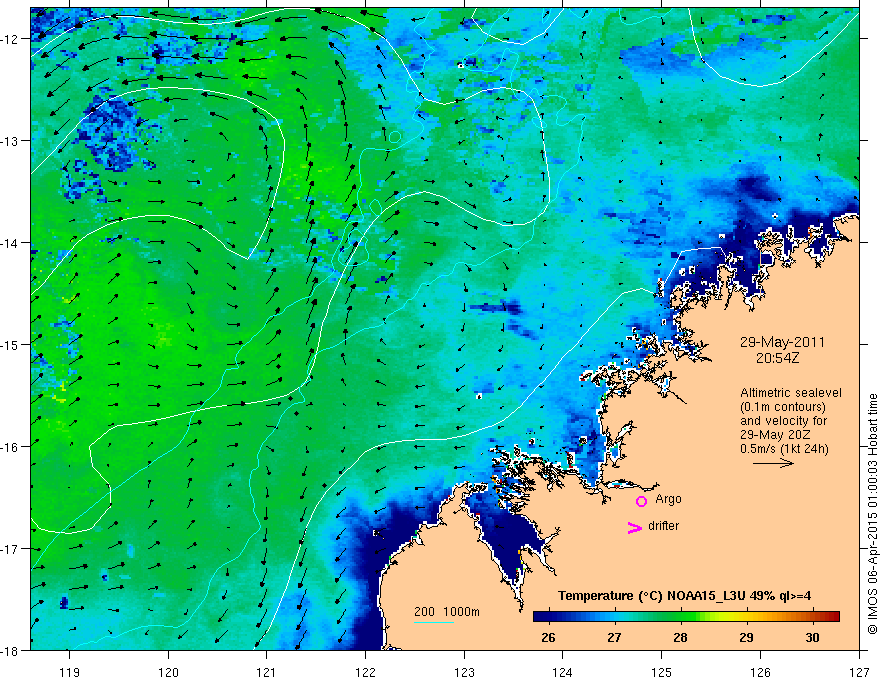880x680 pixels.
Task: Click the velocity scale reference arrow
Action: (773, 463)
